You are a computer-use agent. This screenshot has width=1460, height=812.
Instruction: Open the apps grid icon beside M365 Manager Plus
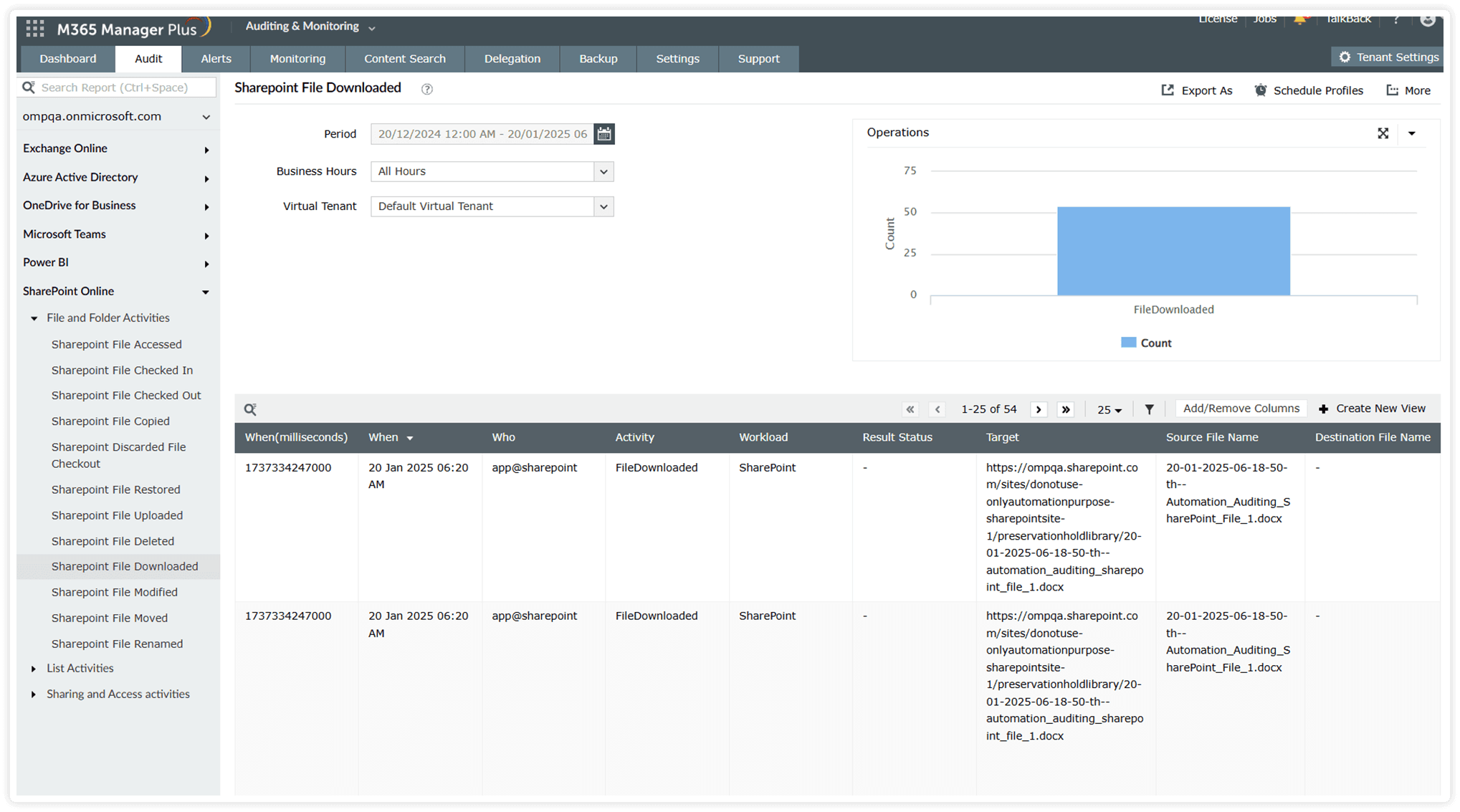(34, 28)
